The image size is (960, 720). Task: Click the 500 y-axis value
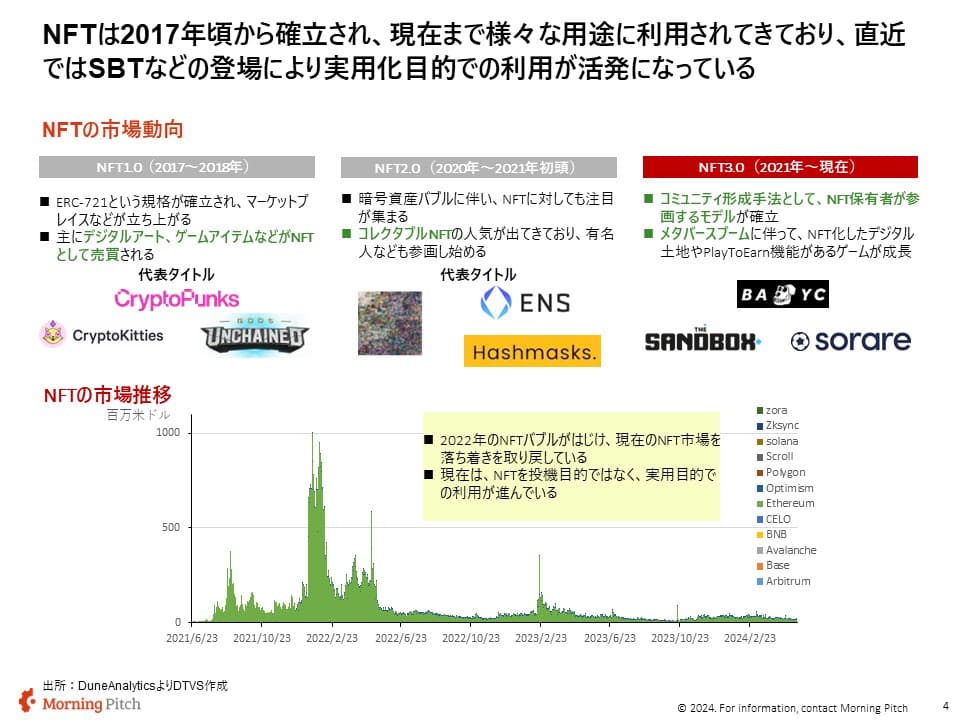(x=171, y=527)
